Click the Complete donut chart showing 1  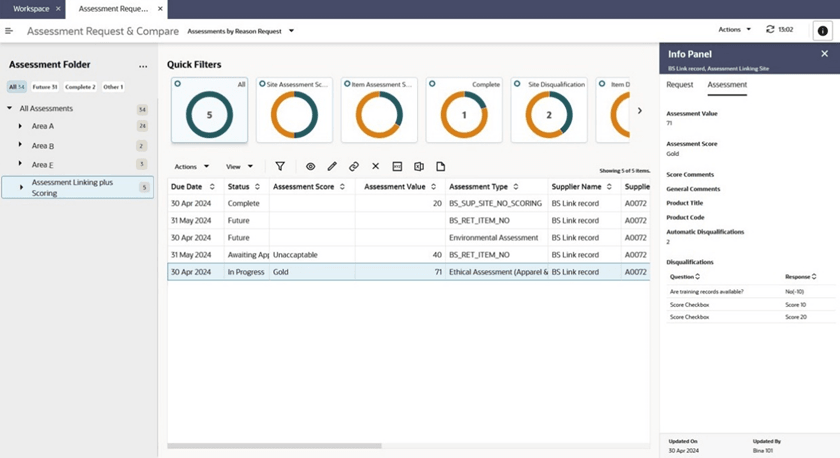464,115
